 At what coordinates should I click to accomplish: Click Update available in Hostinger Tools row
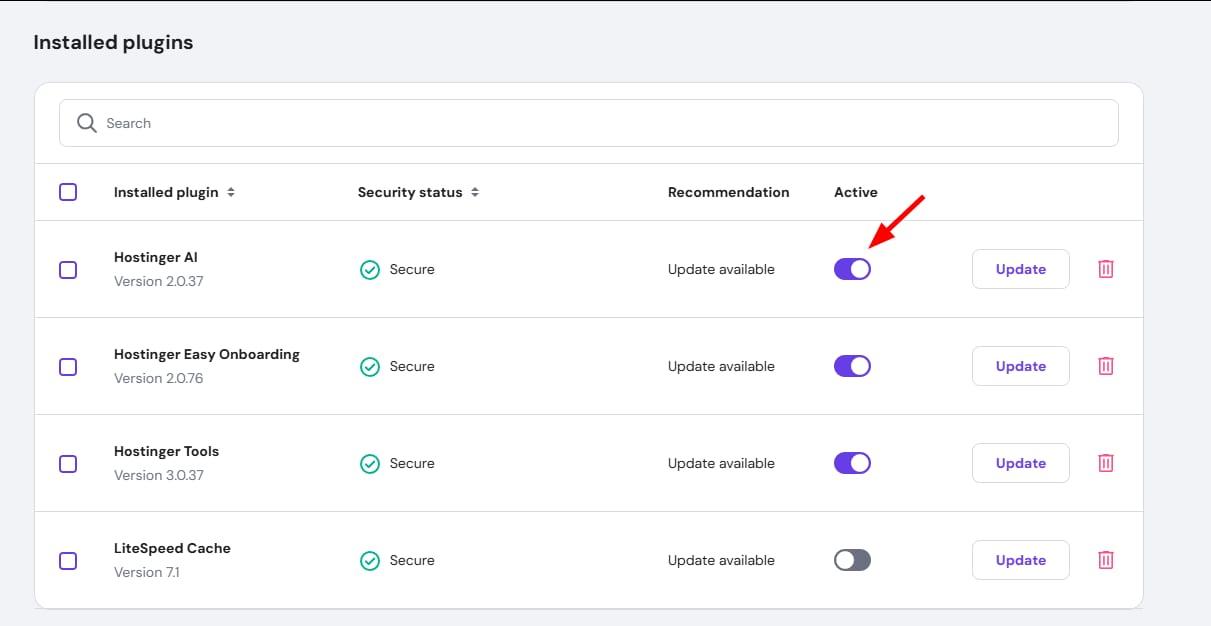tap(721, 463)
